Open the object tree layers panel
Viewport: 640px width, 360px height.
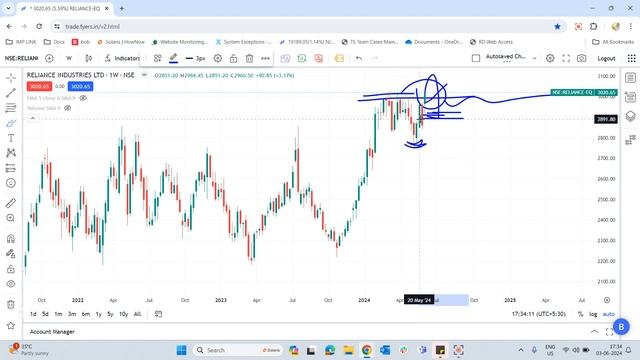630,116
